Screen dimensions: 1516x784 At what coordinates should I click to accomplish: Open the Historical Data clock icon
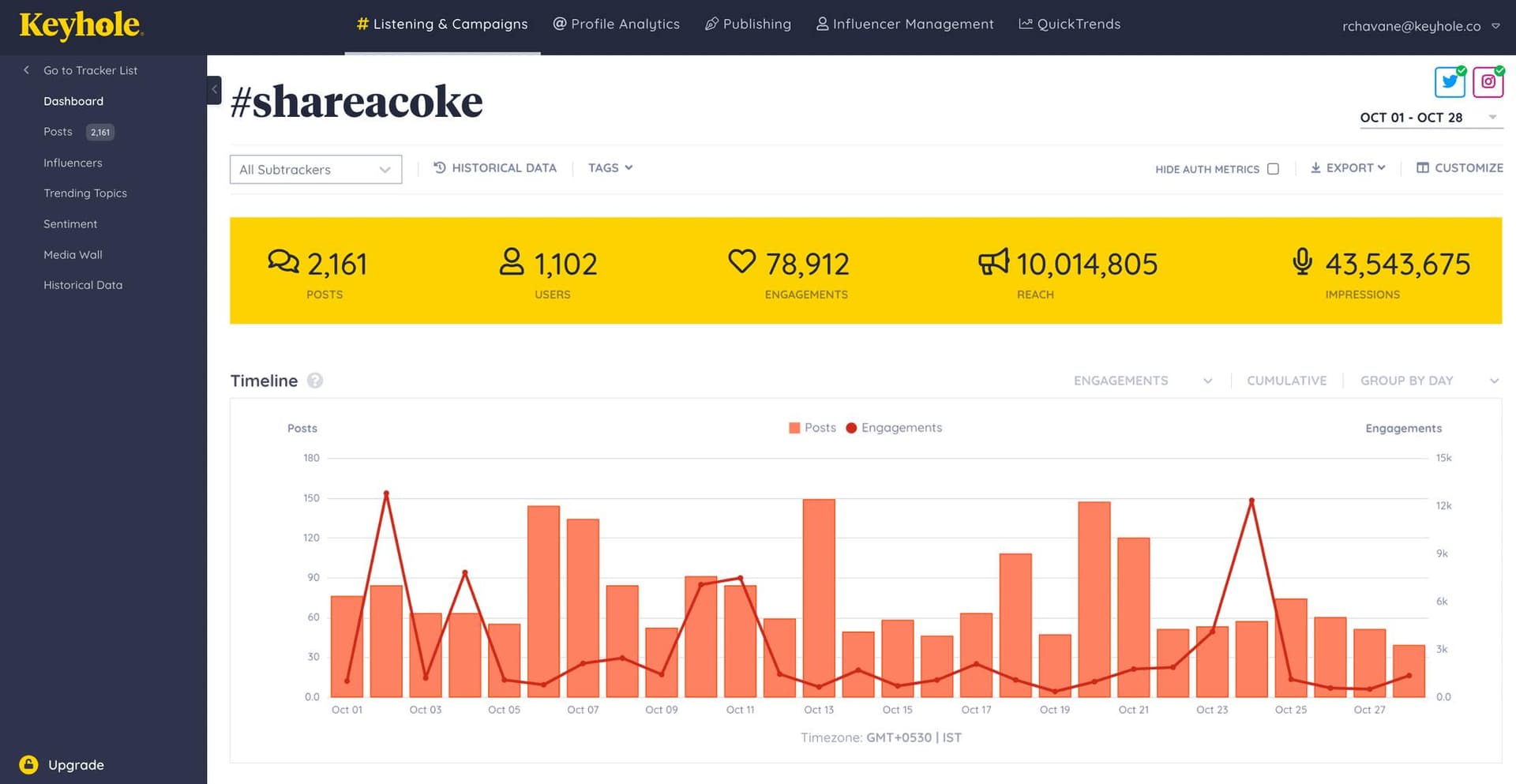pos(438,167)
